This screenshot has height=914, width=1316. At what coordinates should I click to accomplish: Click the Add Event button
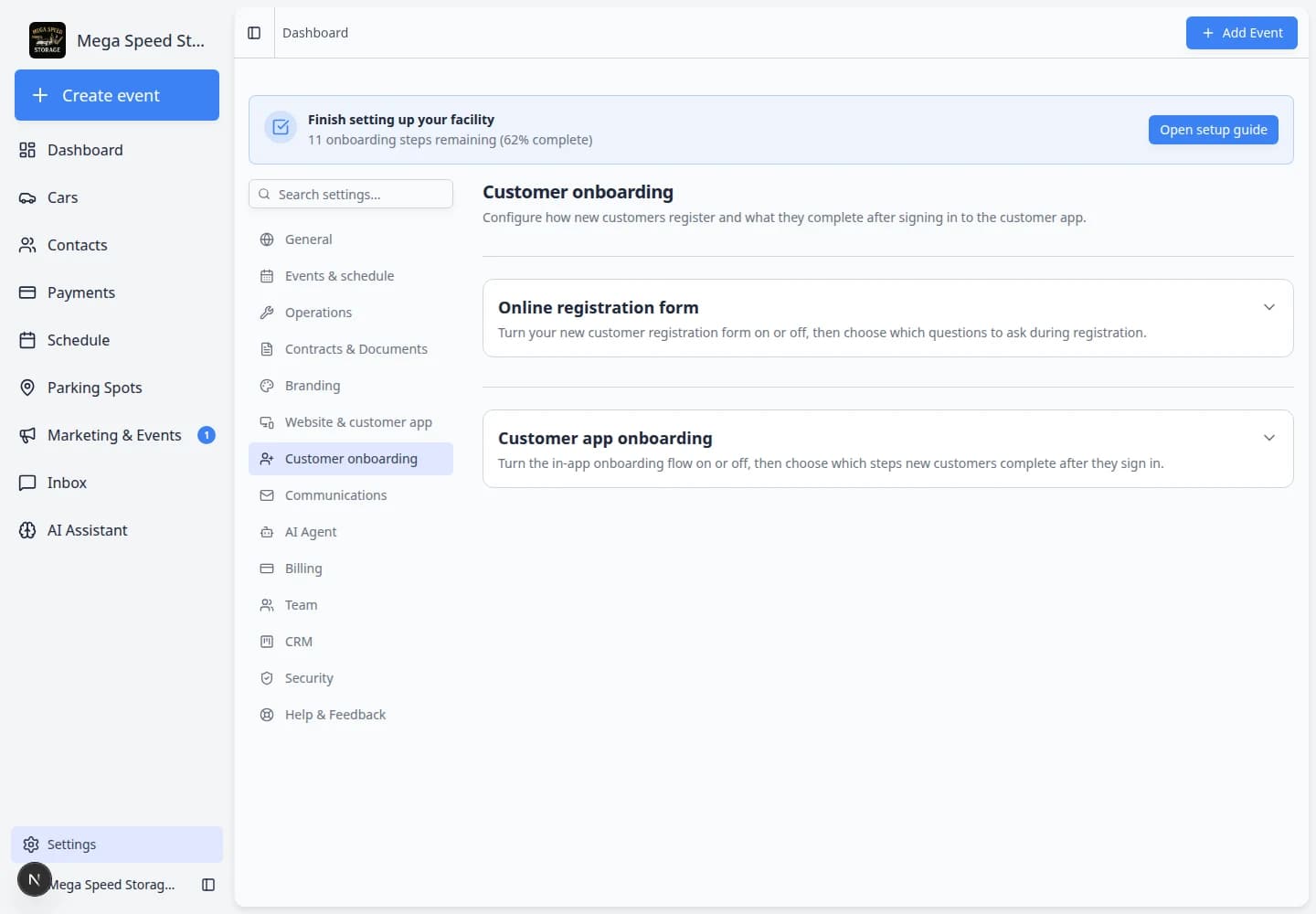1242,33
